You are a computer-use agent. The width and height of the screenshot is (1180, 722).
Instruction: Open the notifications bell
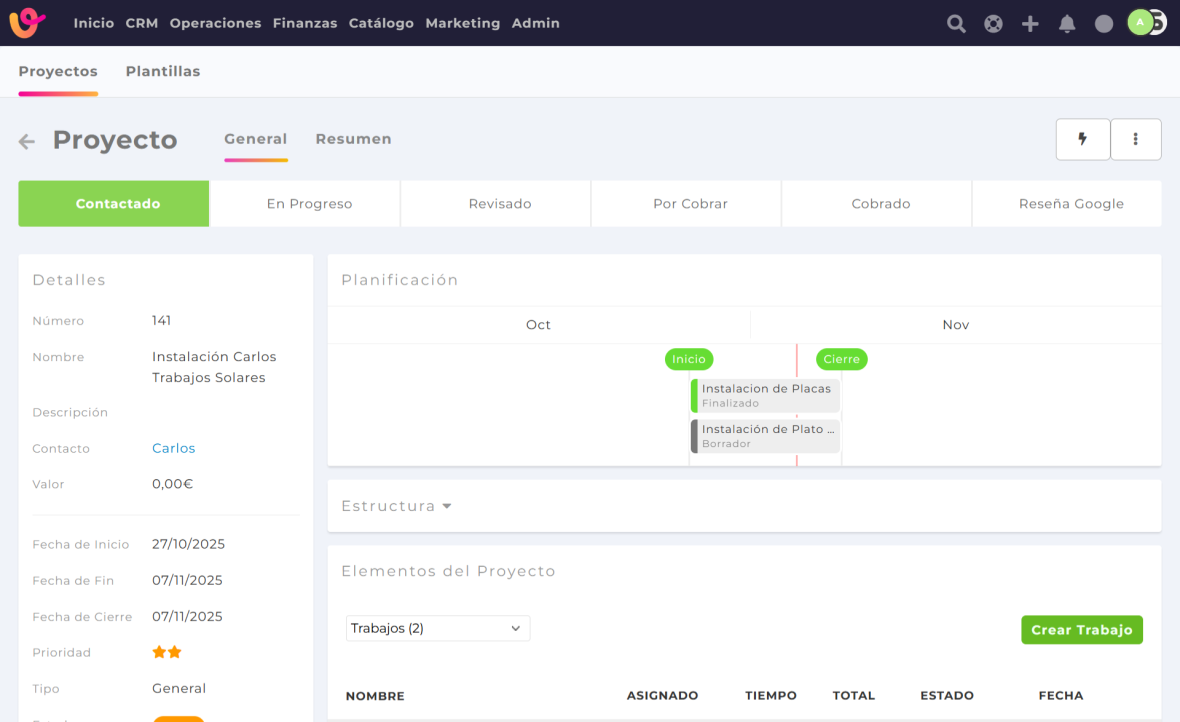1067,24
